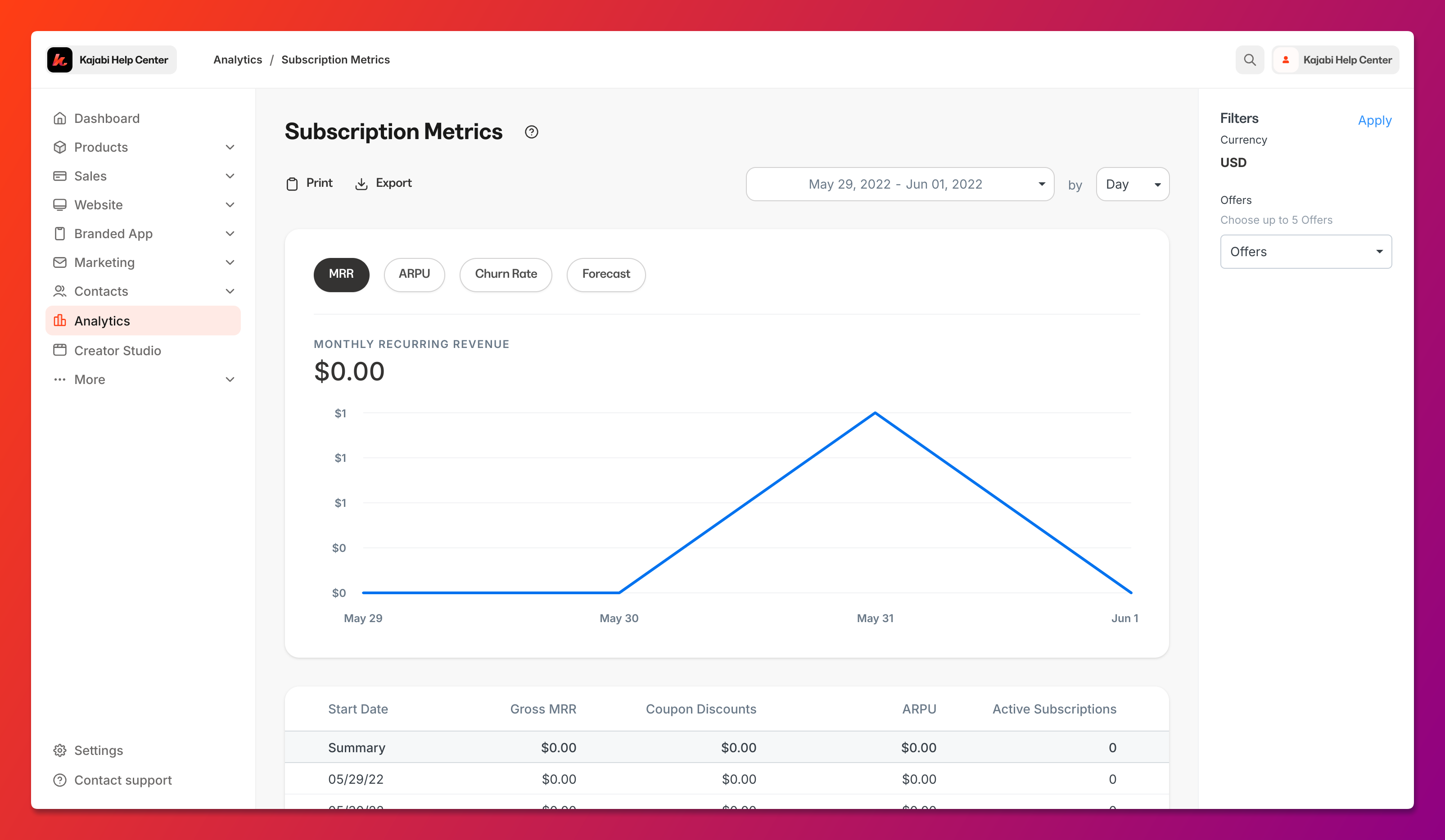
Task: Open the date range dropdown
Action: [900, 184]
